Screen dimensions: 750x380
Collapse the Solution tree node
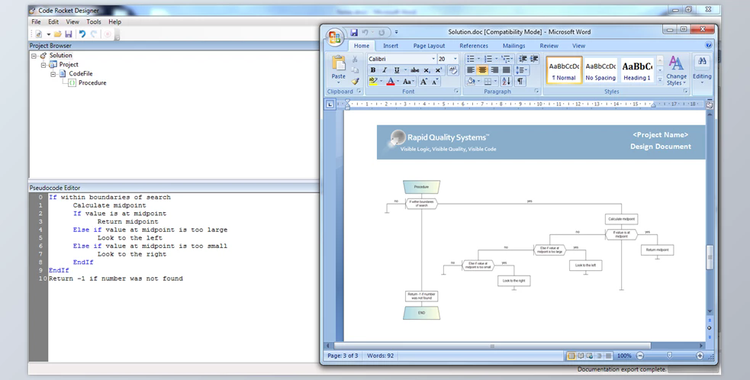pos(34,56)
